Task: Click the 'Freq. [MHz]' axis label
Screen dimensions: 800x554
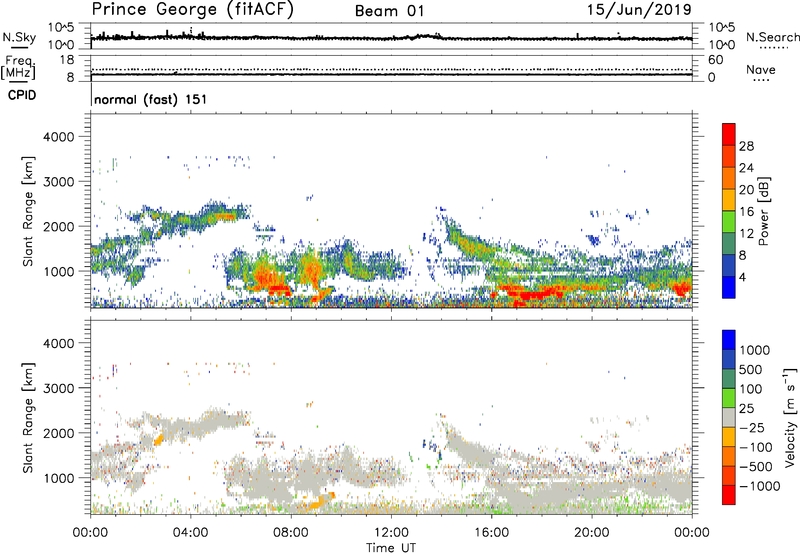Action: click(18, 67)
